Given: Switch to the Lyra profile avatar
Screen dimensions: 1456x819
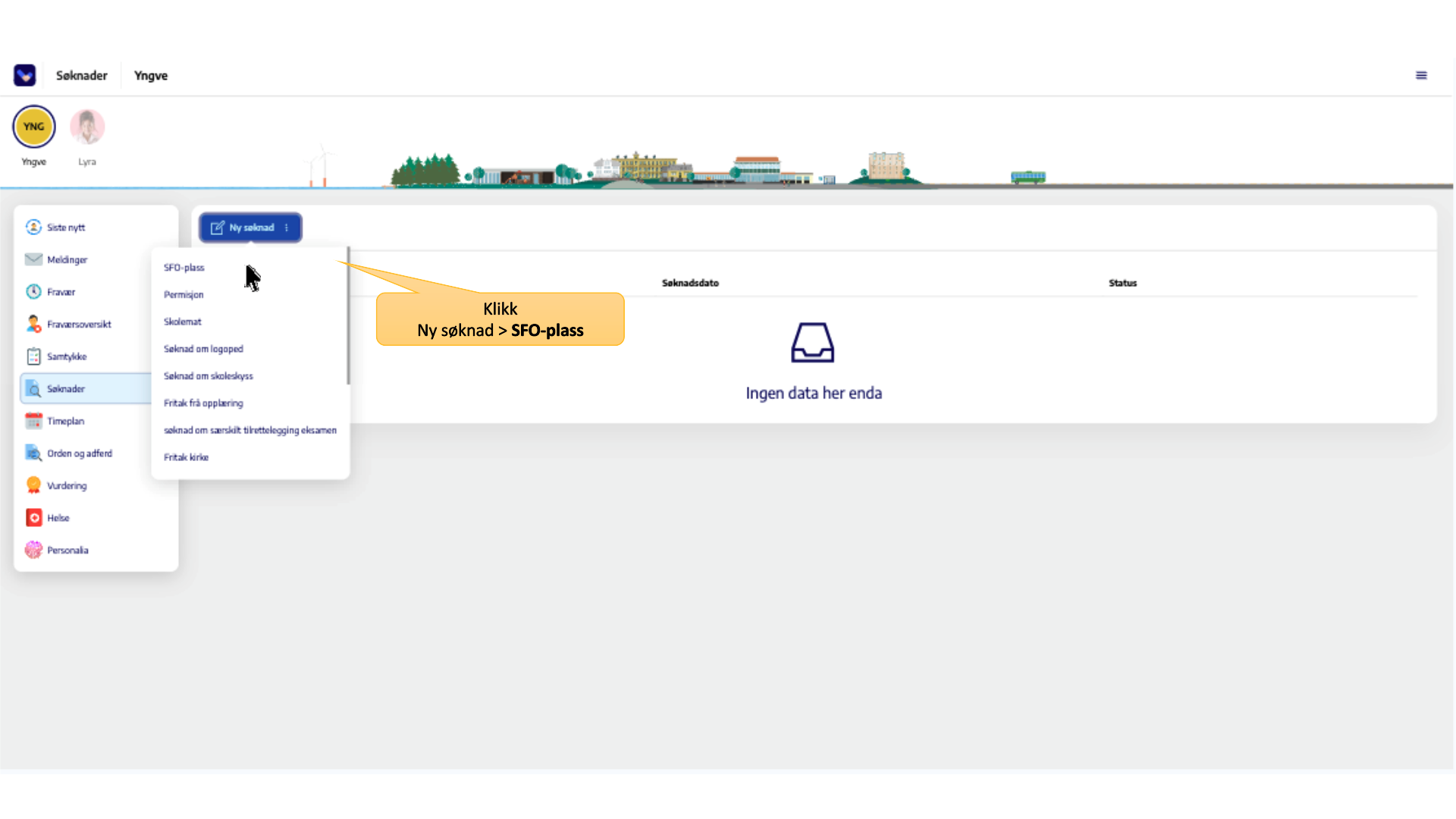Looking at the screenshot, I should (x=87, y=127).
